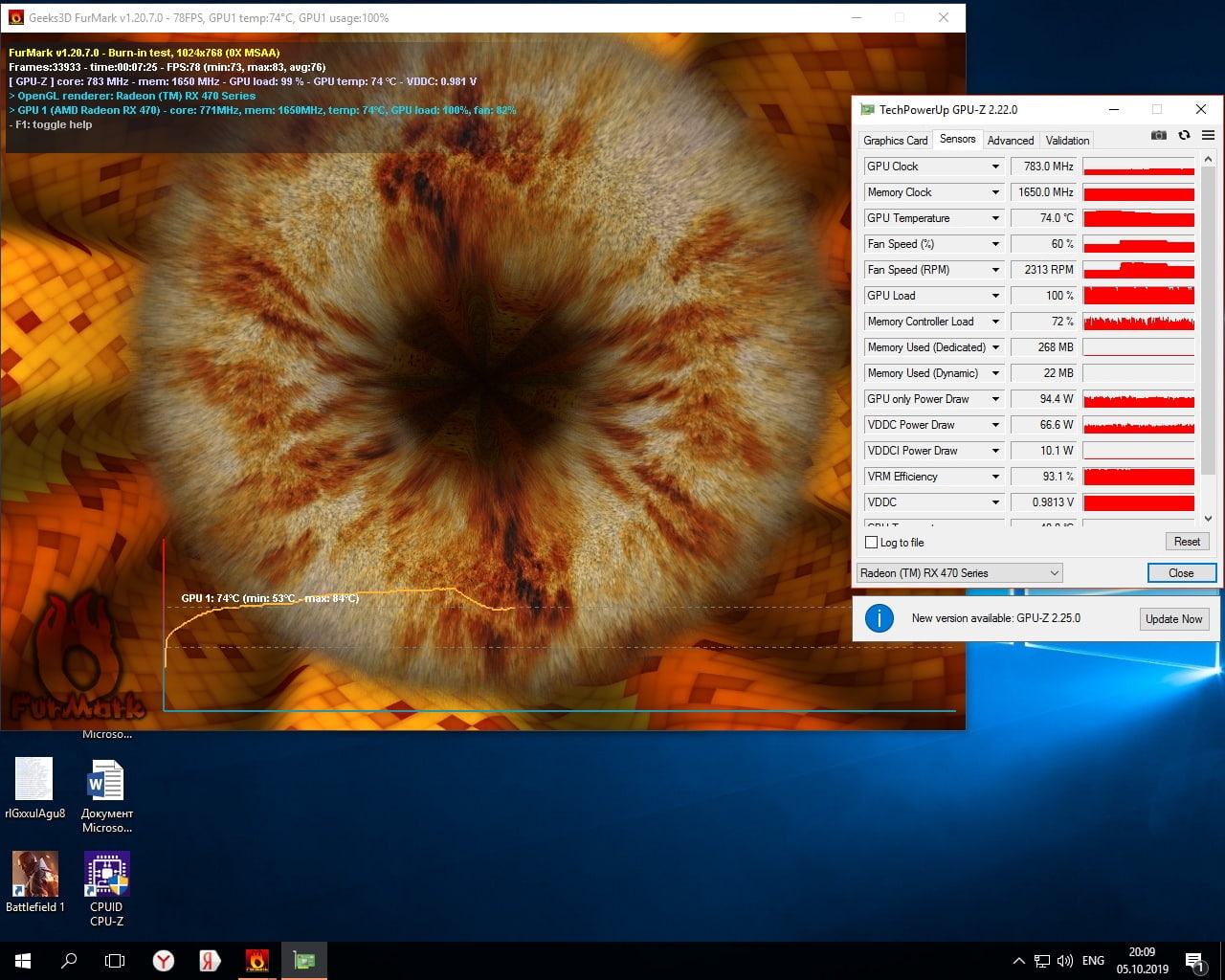1225x980 pixels.
Task: Open the GPU-Z hamburger menu
Action: coord(1208,135)
